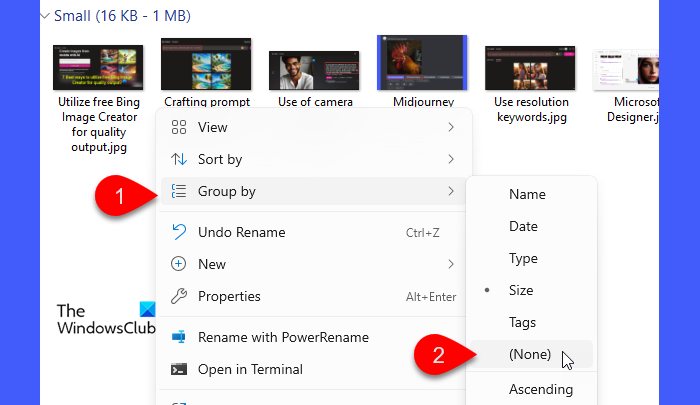Select the Utilize free Bing Image Creator thumbnail
The width and height of the screenshot is (700, 405).
(x=98, y=66)
